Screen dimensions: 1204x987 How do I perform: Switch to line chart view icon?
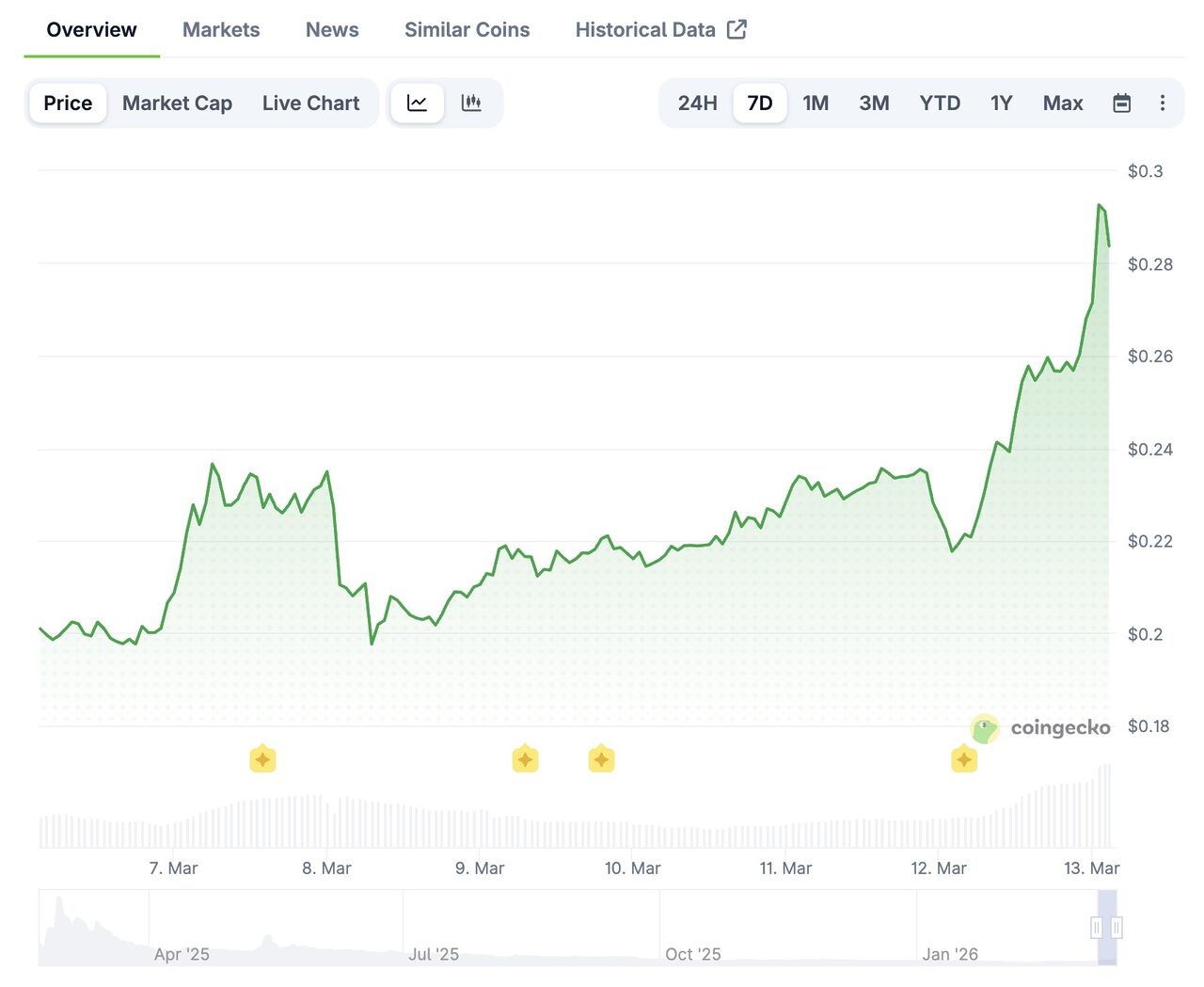[x=417, y=103]
